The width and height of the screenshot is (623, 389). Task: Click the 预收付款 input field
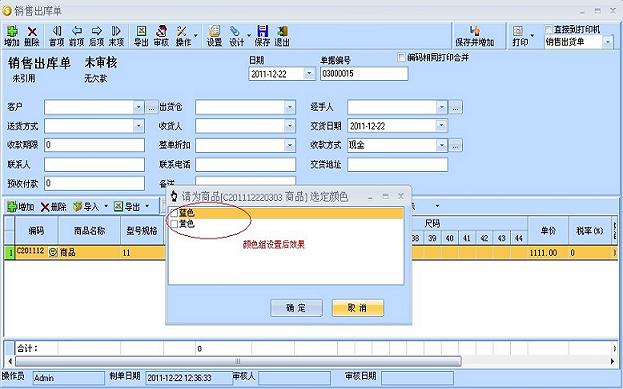pos(94,183)
